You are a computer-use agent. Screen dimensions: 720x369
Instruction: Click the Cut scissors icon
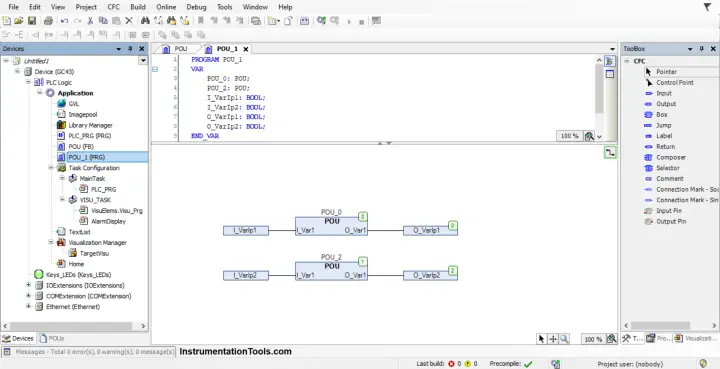pyautogui.click(x=90, y=21)
